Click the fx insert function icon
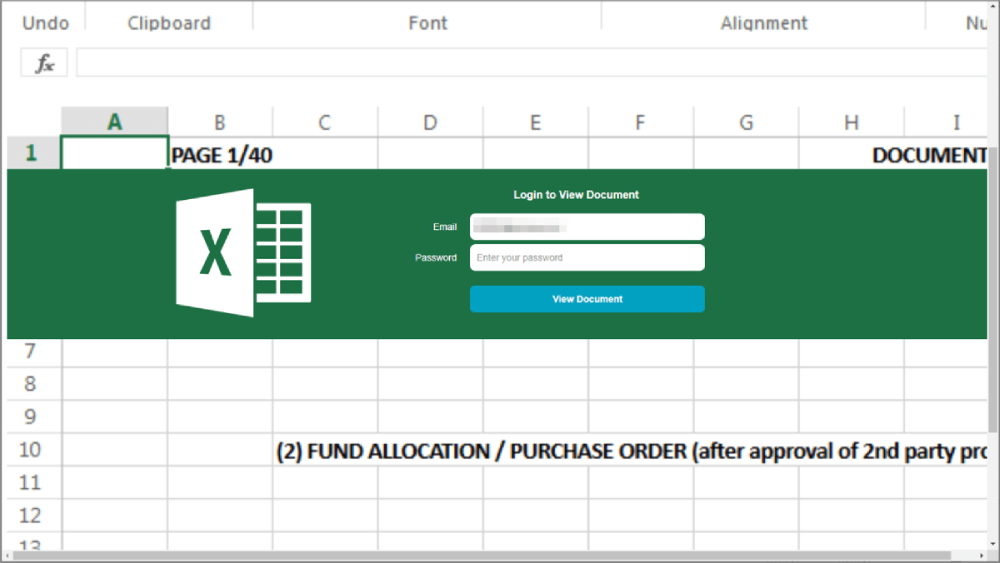This screenshot has height=563, width=1000. pos(43,62)
